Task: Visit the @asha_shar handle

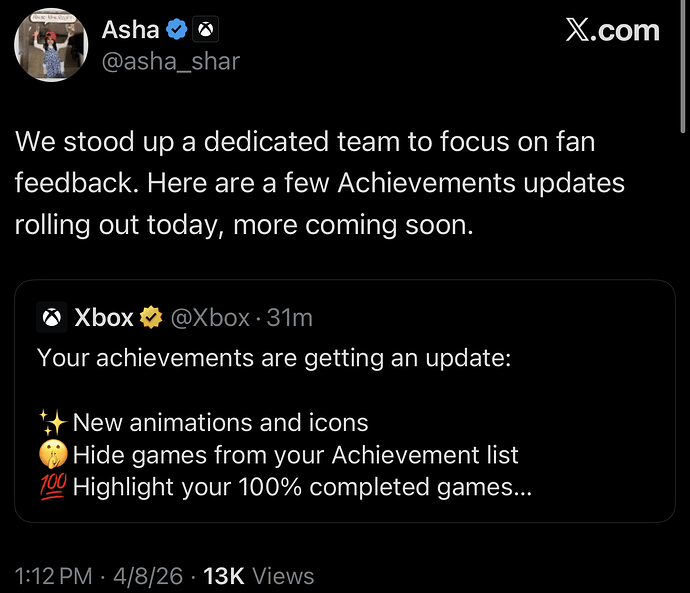Action: pyautogui.click(x=171, y=61)
